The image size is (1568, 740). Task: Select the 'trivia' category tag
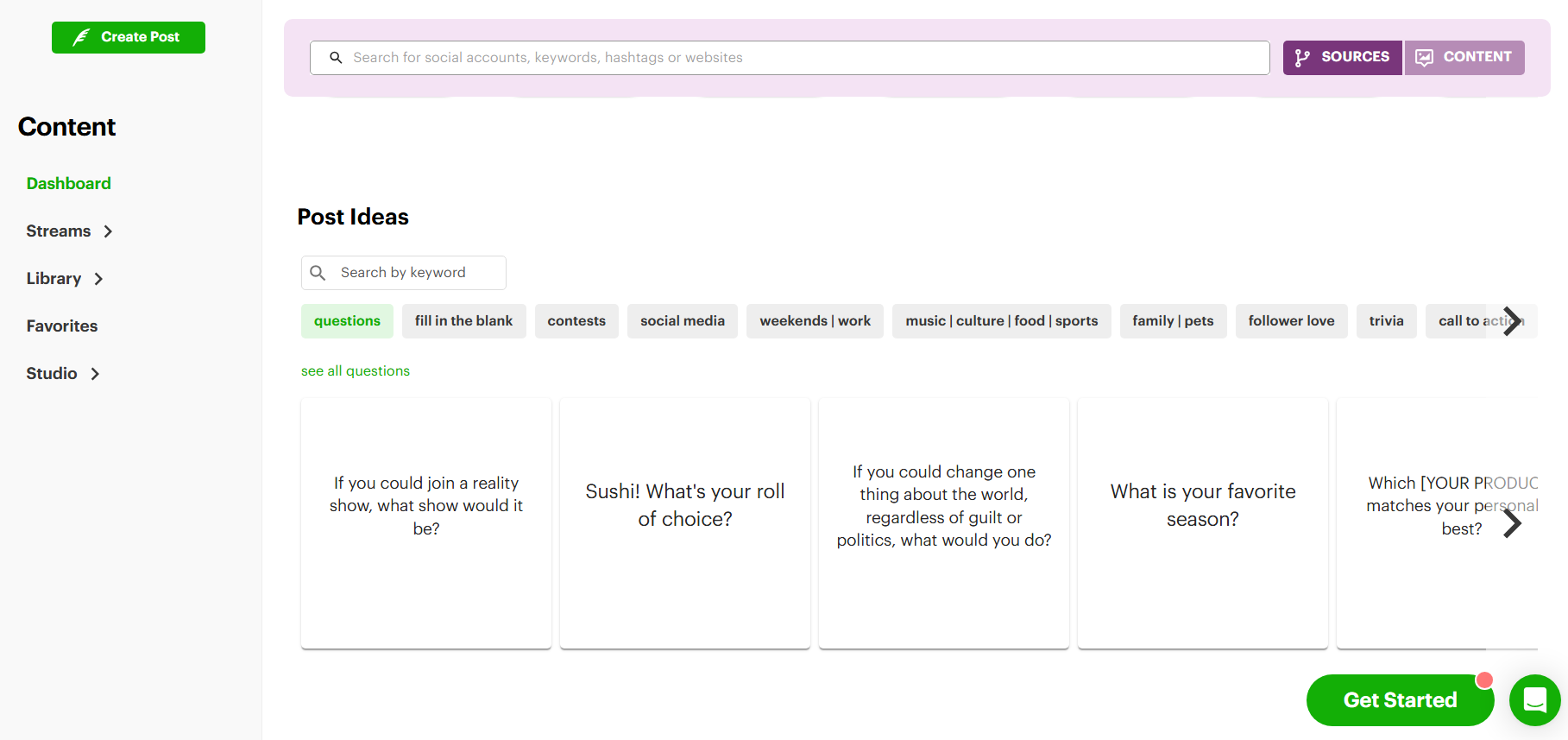pos(1386,321)
